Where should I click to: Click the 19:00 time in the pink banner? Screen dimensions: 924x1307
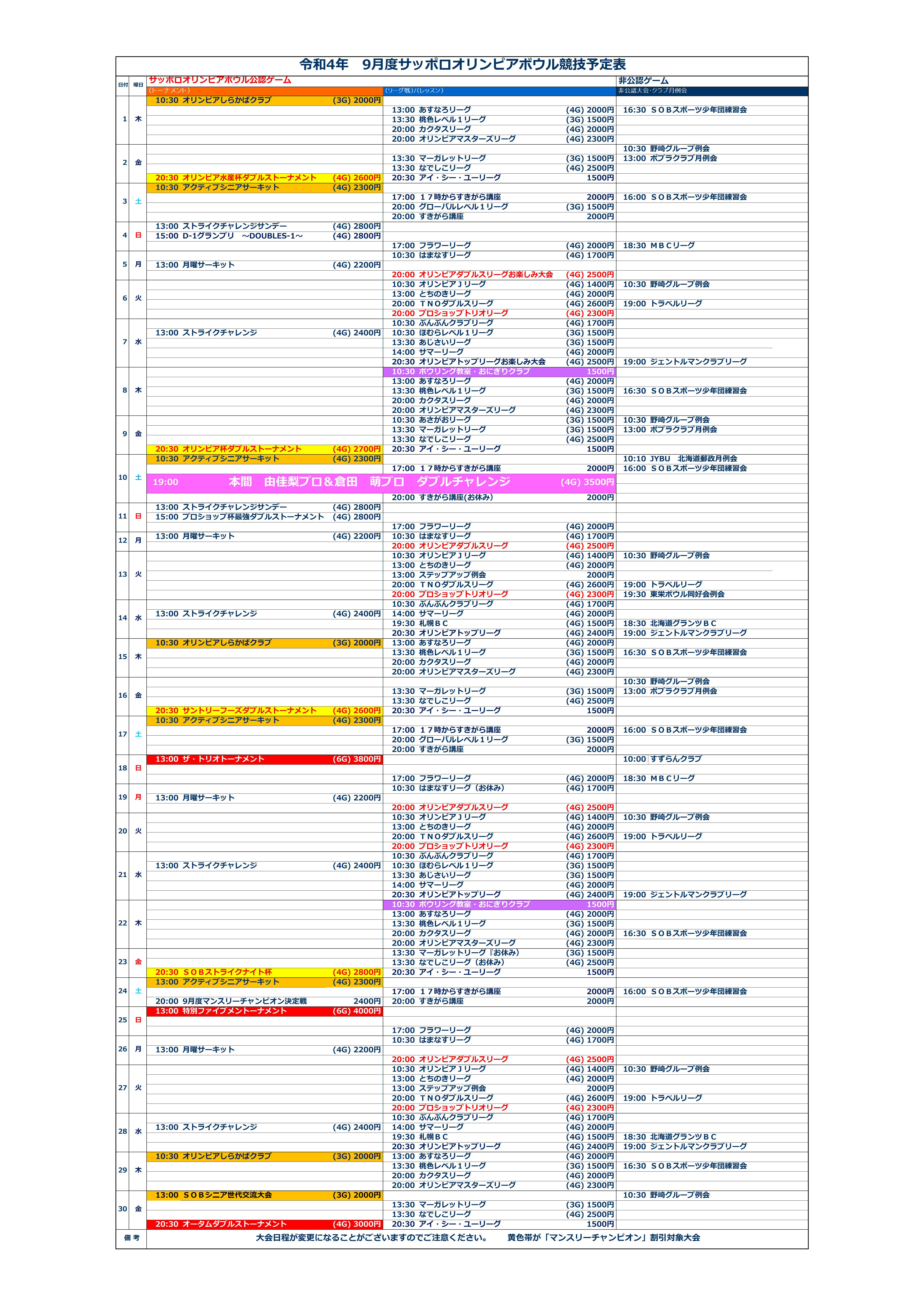(x=166, y=482)
